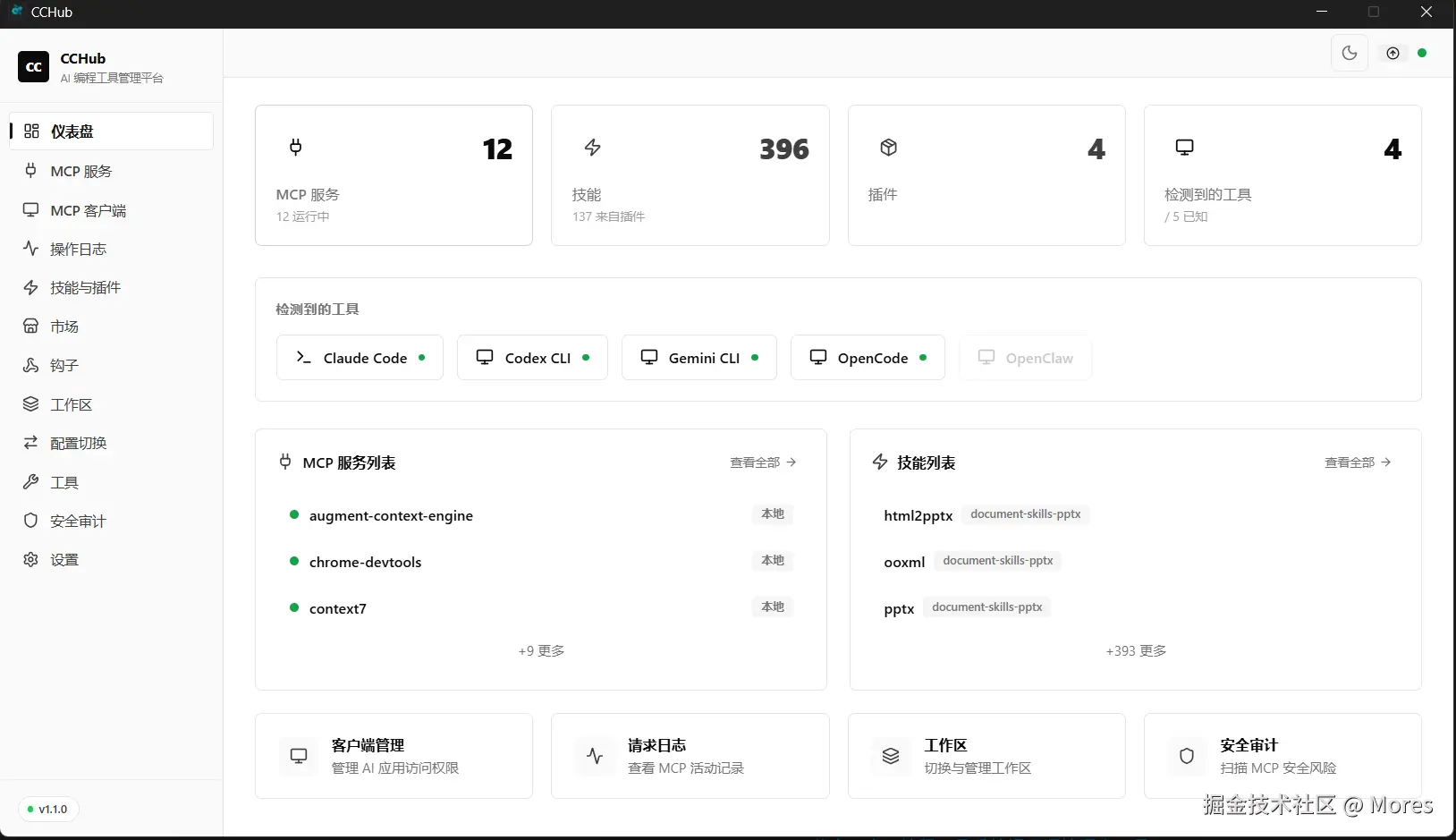Click the 市场 sidebar icon
The height and width of the screenshot is (840, 1456).
30,327
